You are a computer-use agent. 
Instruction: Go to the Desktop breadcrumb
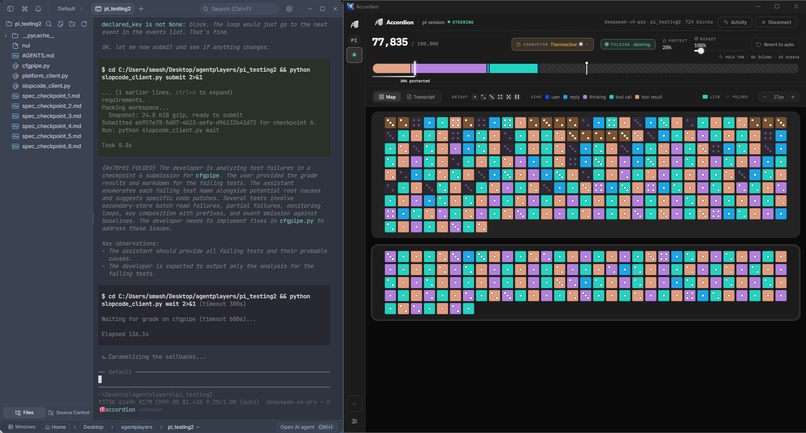tap(93, 427)
